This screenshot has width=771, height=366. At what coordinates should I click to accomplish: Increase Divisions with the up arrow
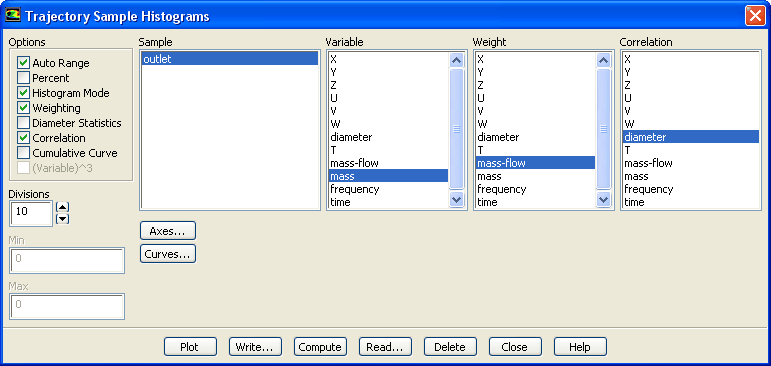pyautogui.click(x=62, y=207)
